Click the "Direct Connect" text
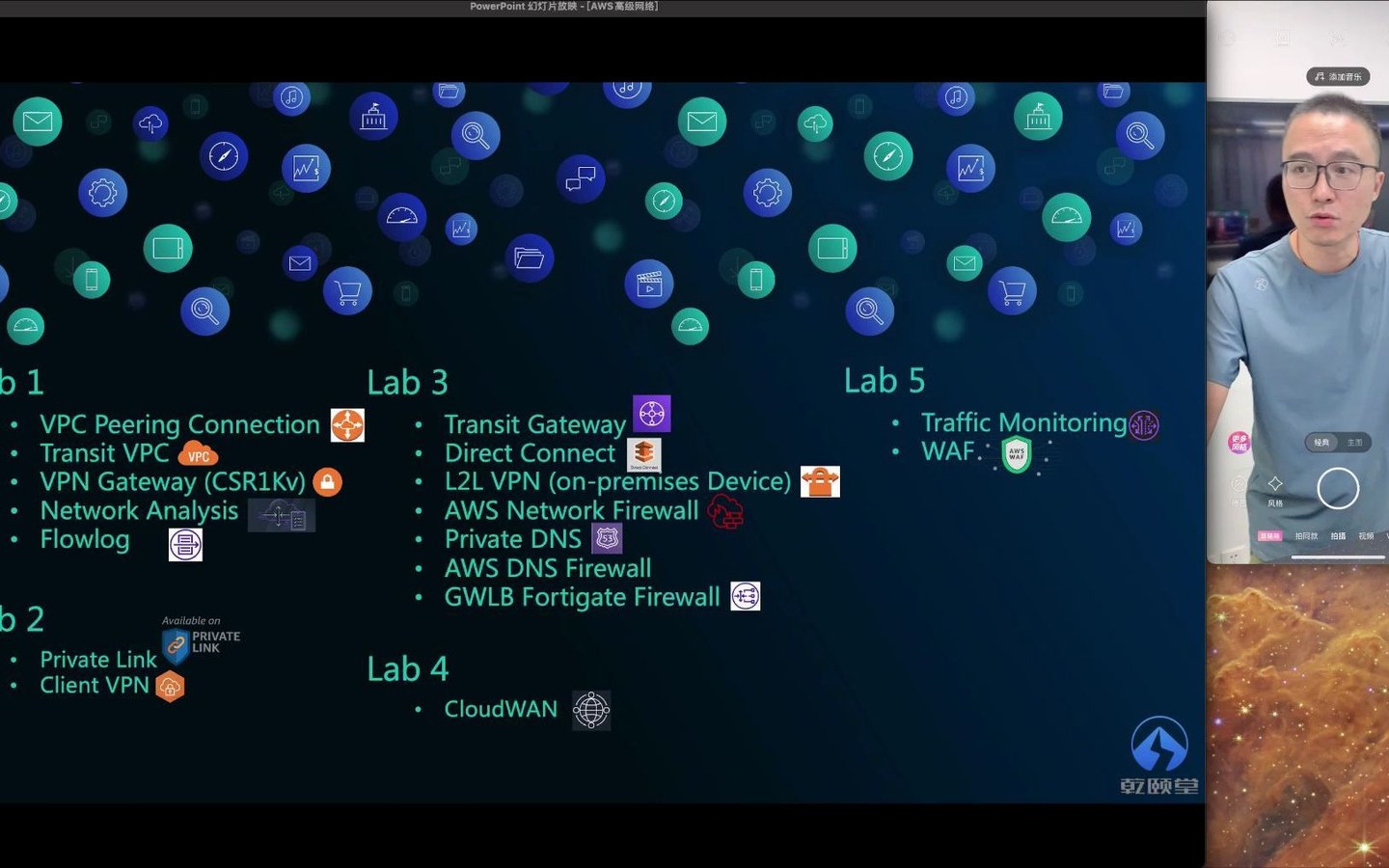 [530, 453]
